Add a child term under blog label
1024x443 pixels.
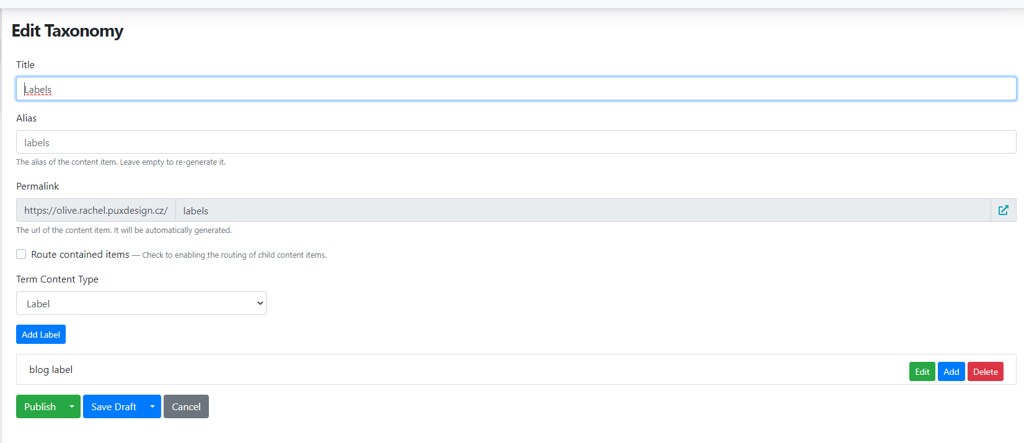[951, 372]
